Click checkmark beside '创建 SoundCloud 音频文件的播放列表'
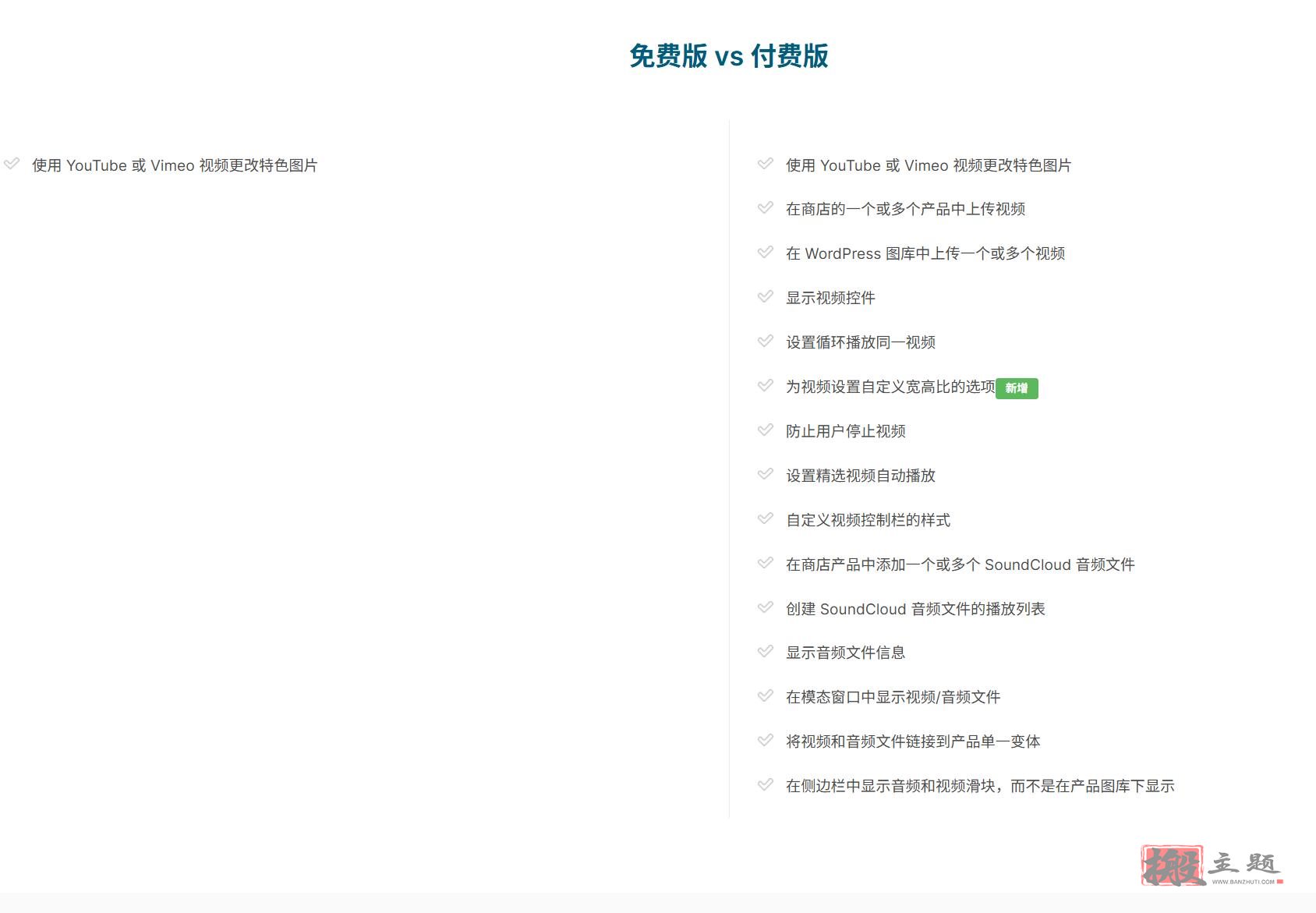The height and width of the screenshot is (913, 1316). pyautogui.click(x=766, y=607)
